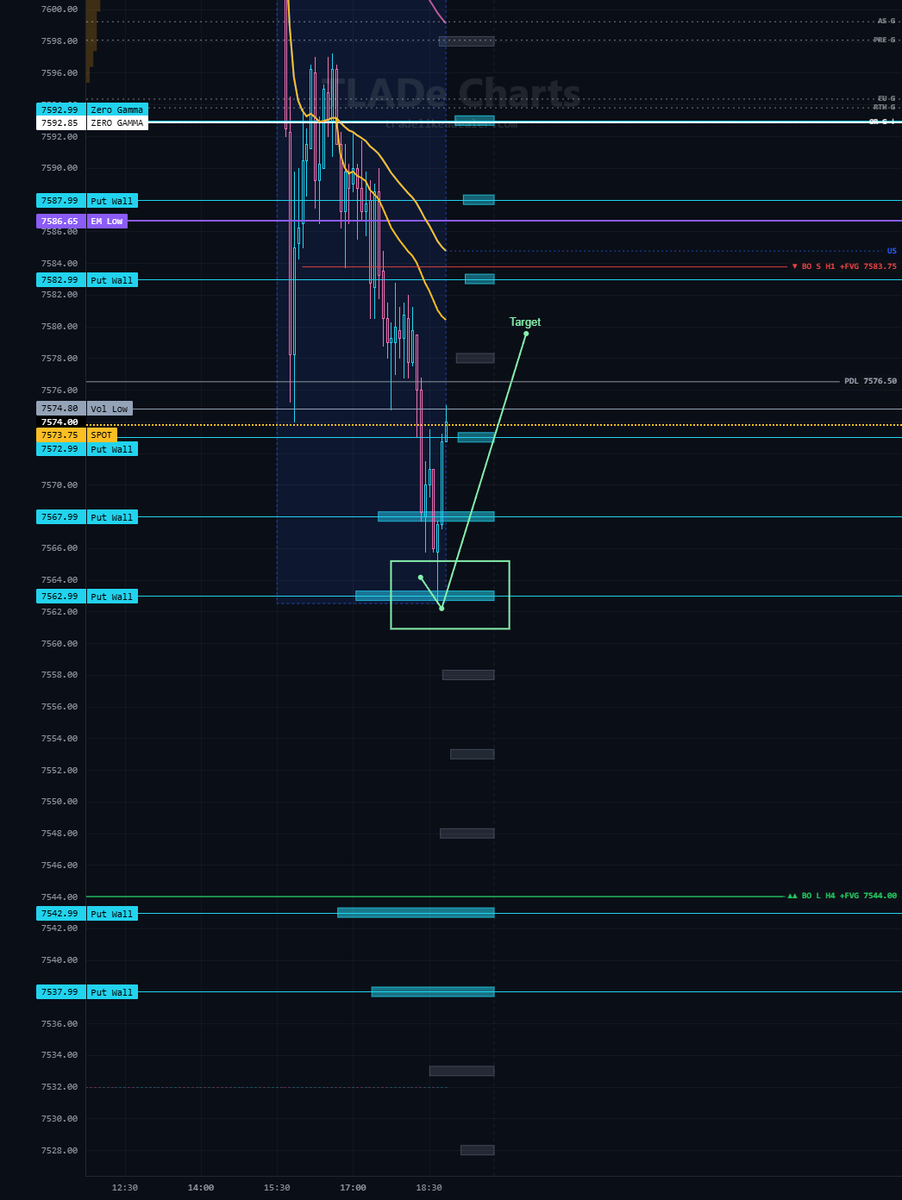This screenshot has height=1200, width=902.
Task: Click the 12:30 time axis label
Action: 124,1187
